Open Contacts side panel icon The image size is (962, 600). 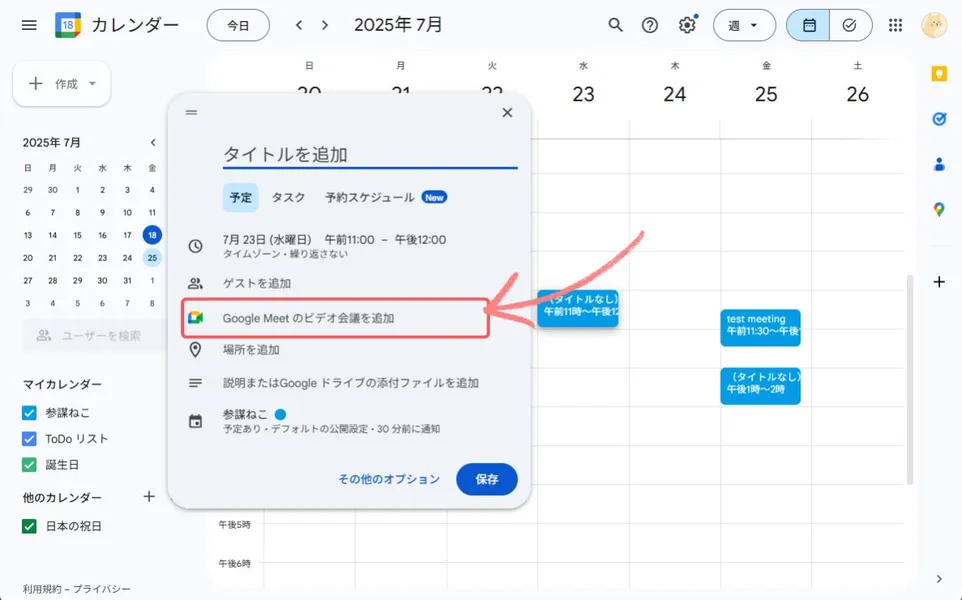pyautogui.click(x=939, y=164)
